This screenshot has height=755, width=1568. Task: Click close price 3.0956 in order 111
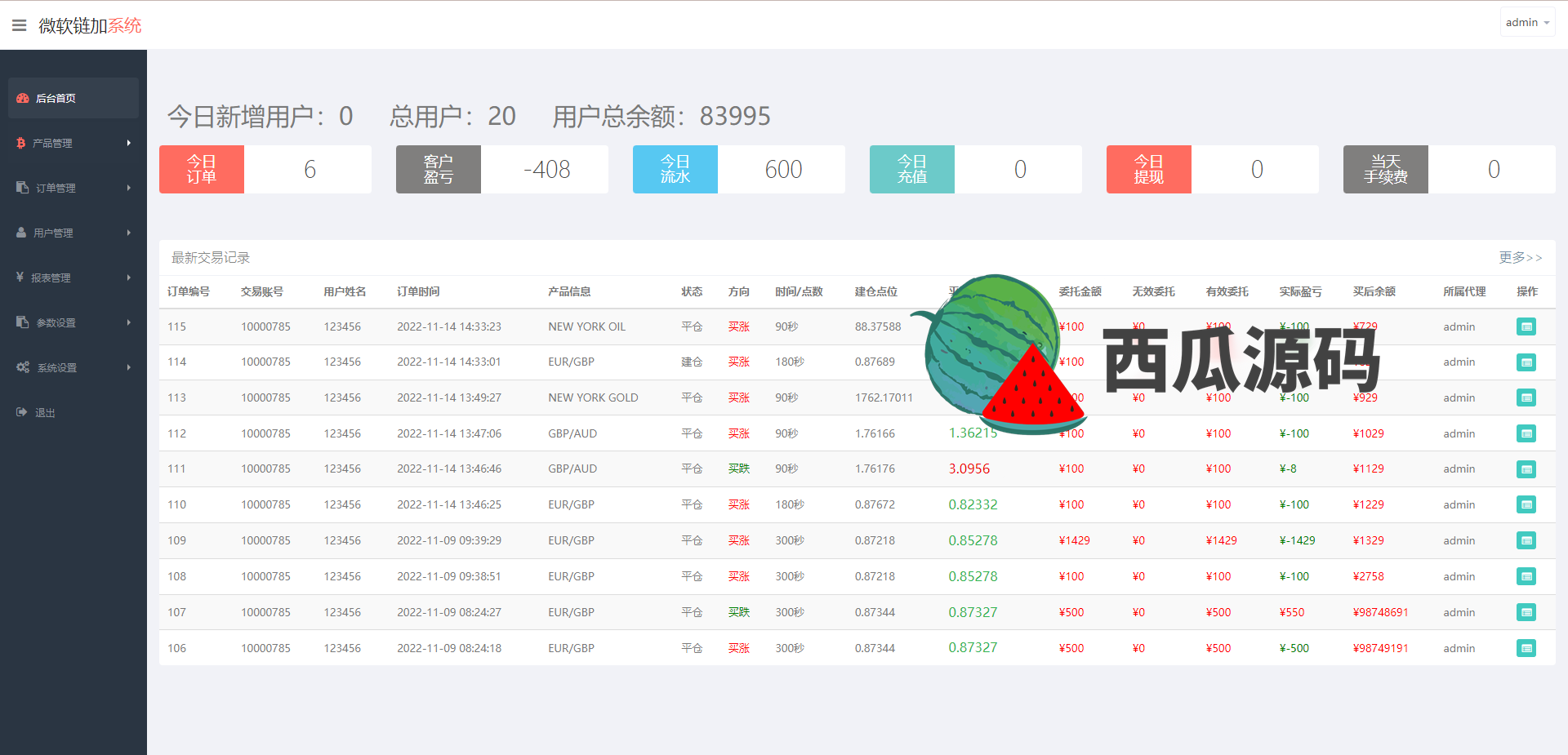[969, 469]
